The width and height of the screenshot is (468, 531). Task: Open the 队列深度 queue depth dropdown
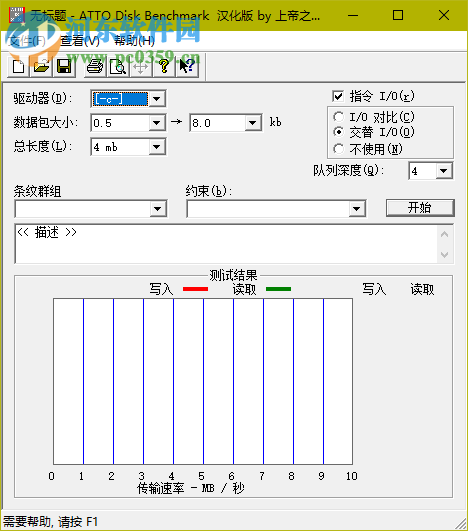(x=444, y=171)
